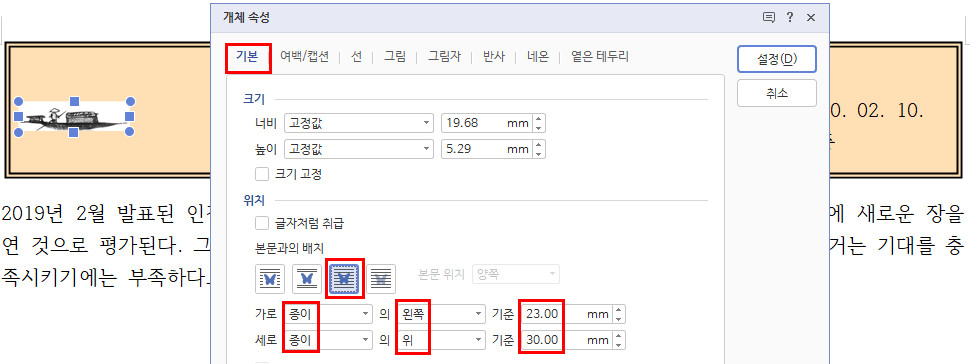Close the 개체 속성 dialog

click(811, 18)
